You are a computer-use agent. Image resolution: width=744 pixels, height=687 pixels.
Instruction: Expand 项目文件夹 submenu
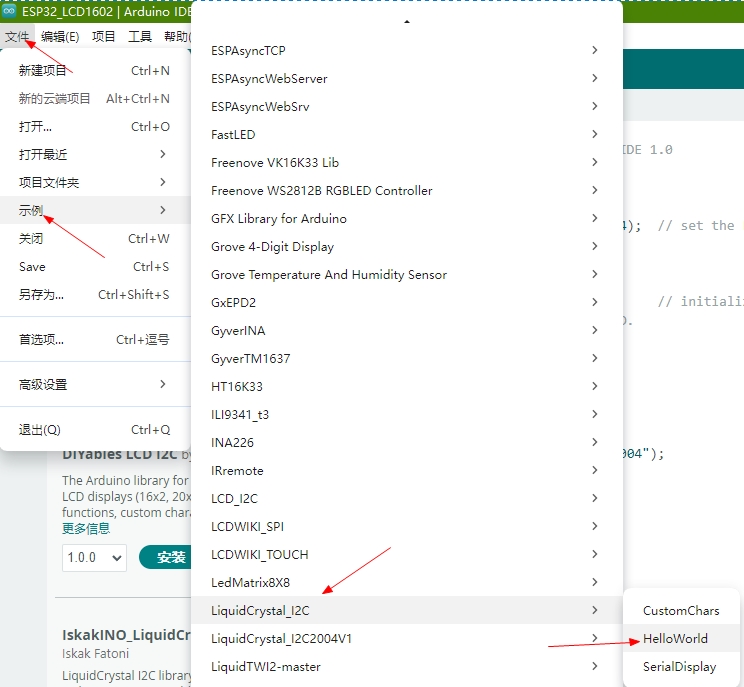(95, 183)
